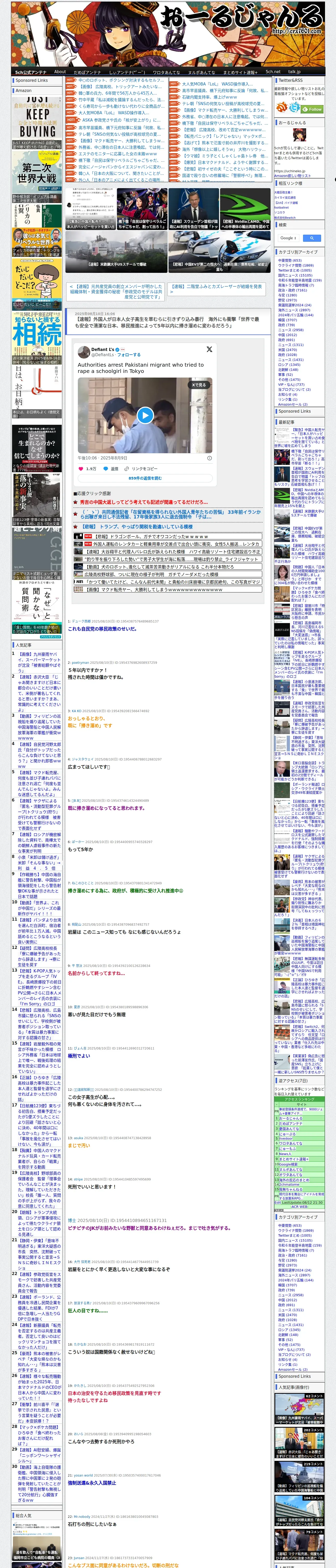The image size is (336, 1568).
Task: Click the Xで見る button on the video
Action: (199, 385)
